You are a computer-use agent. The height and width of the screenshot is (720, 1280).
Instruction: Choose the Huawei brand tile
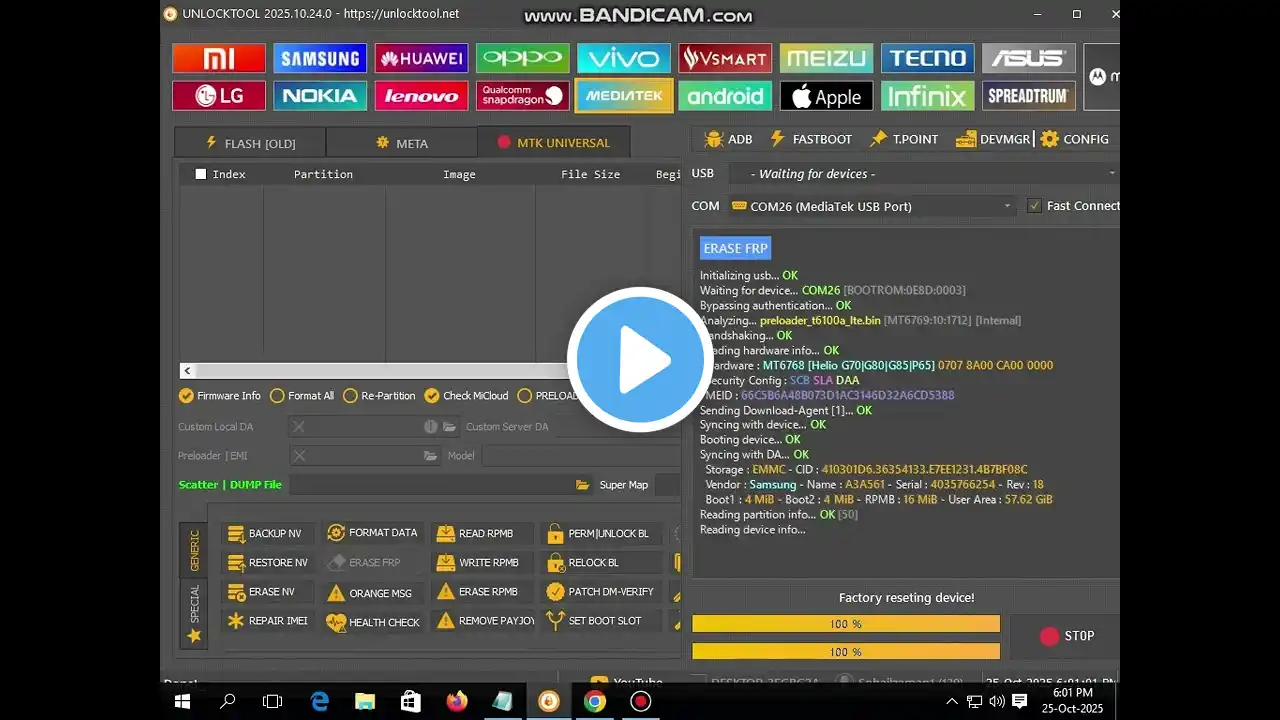click(x=421, y=58)
